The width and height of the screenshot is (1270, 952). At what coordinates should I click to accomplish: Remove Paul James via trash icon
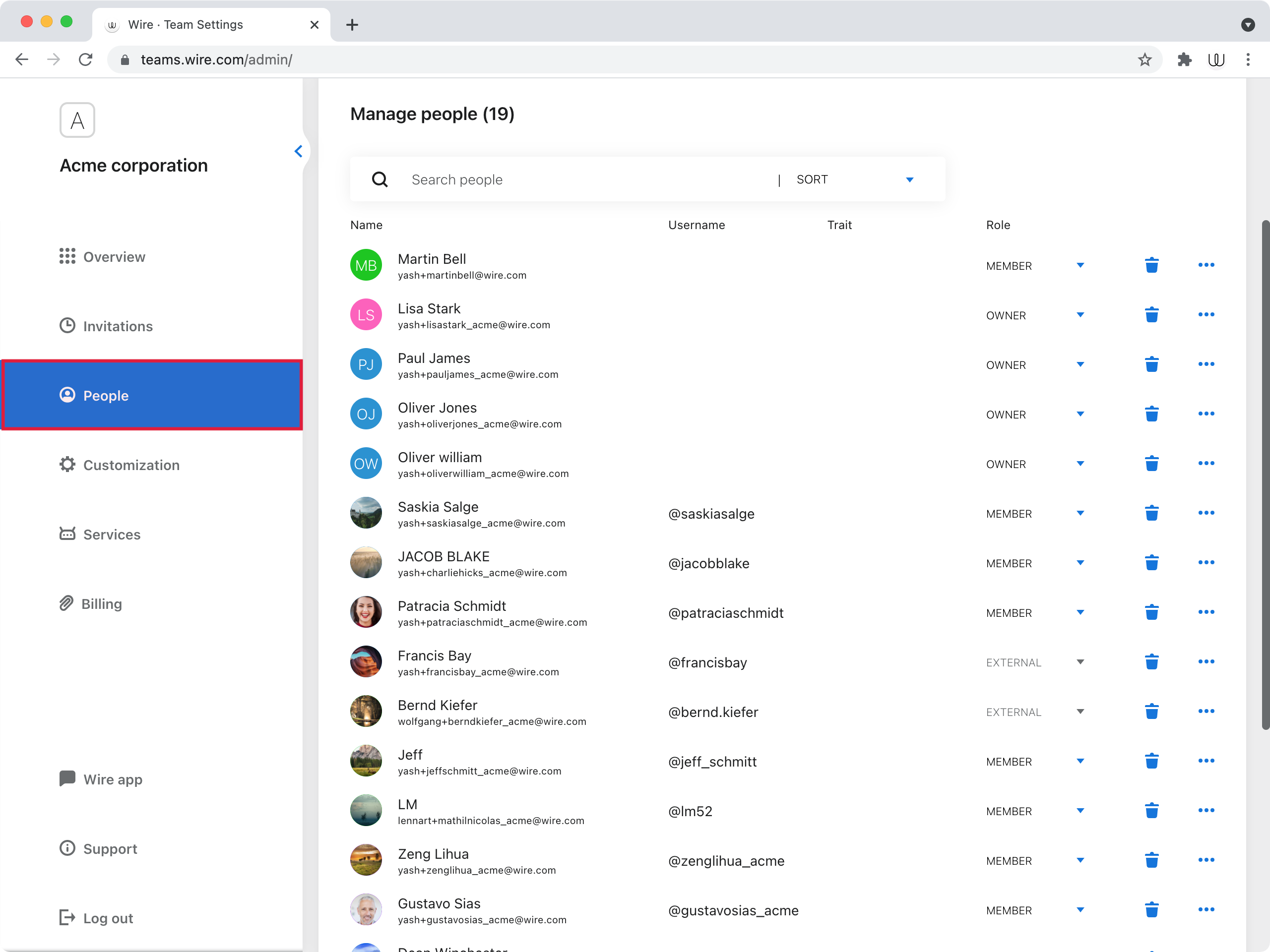pos(1151,364)
